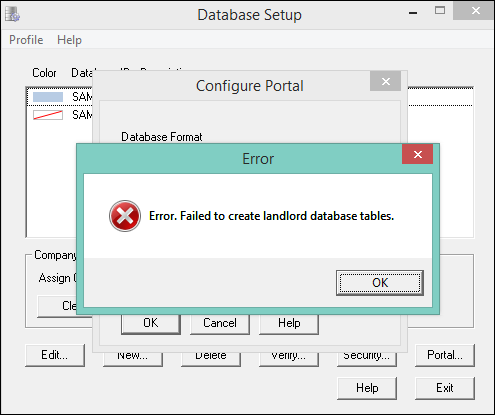Open the Profile menu
The width and height of the screenshot is (495, 415).
click(26, 40)
